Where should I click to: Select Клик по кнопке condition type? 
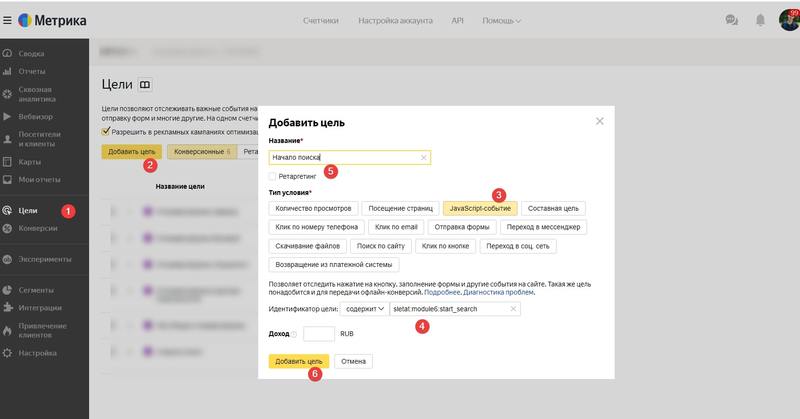click(445, 246)
